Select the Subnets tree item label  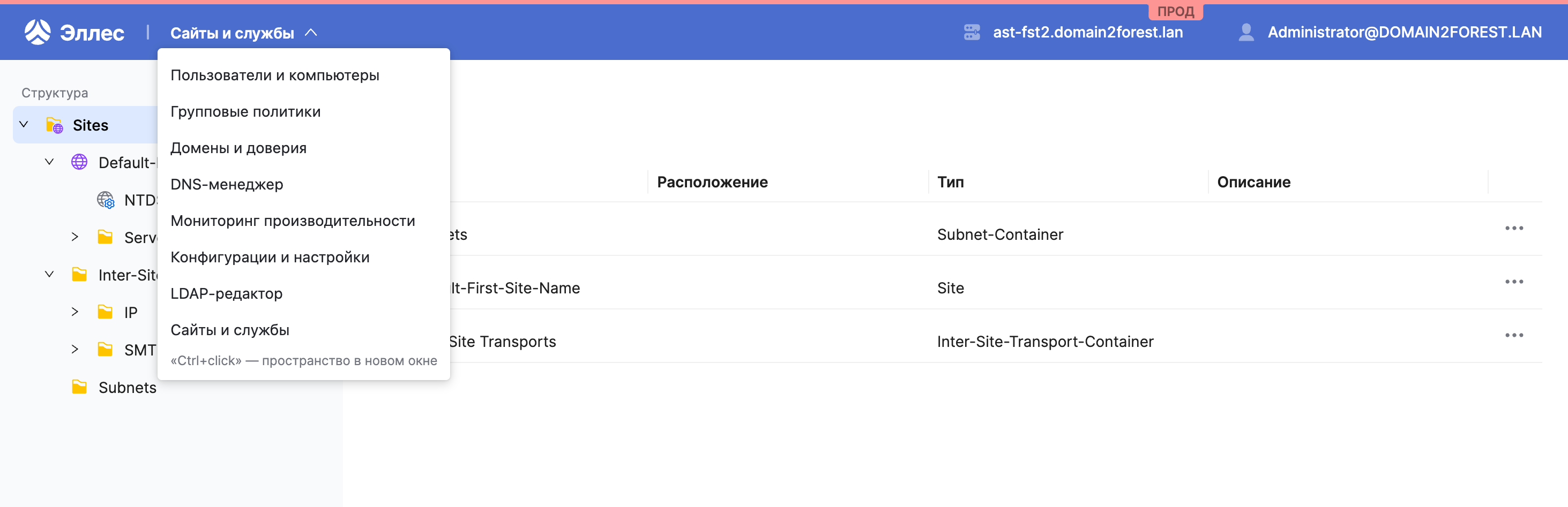point(127,388)
